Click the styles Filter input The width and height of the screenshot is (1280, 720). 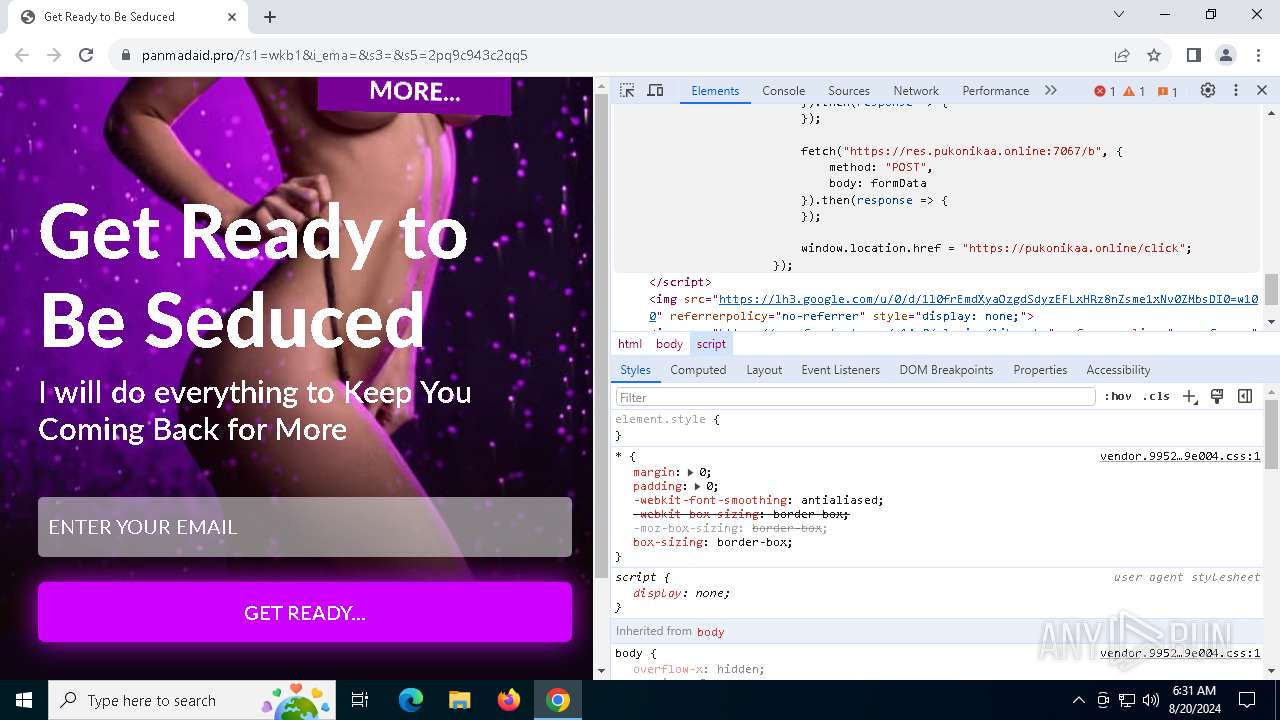coord(855,397)
